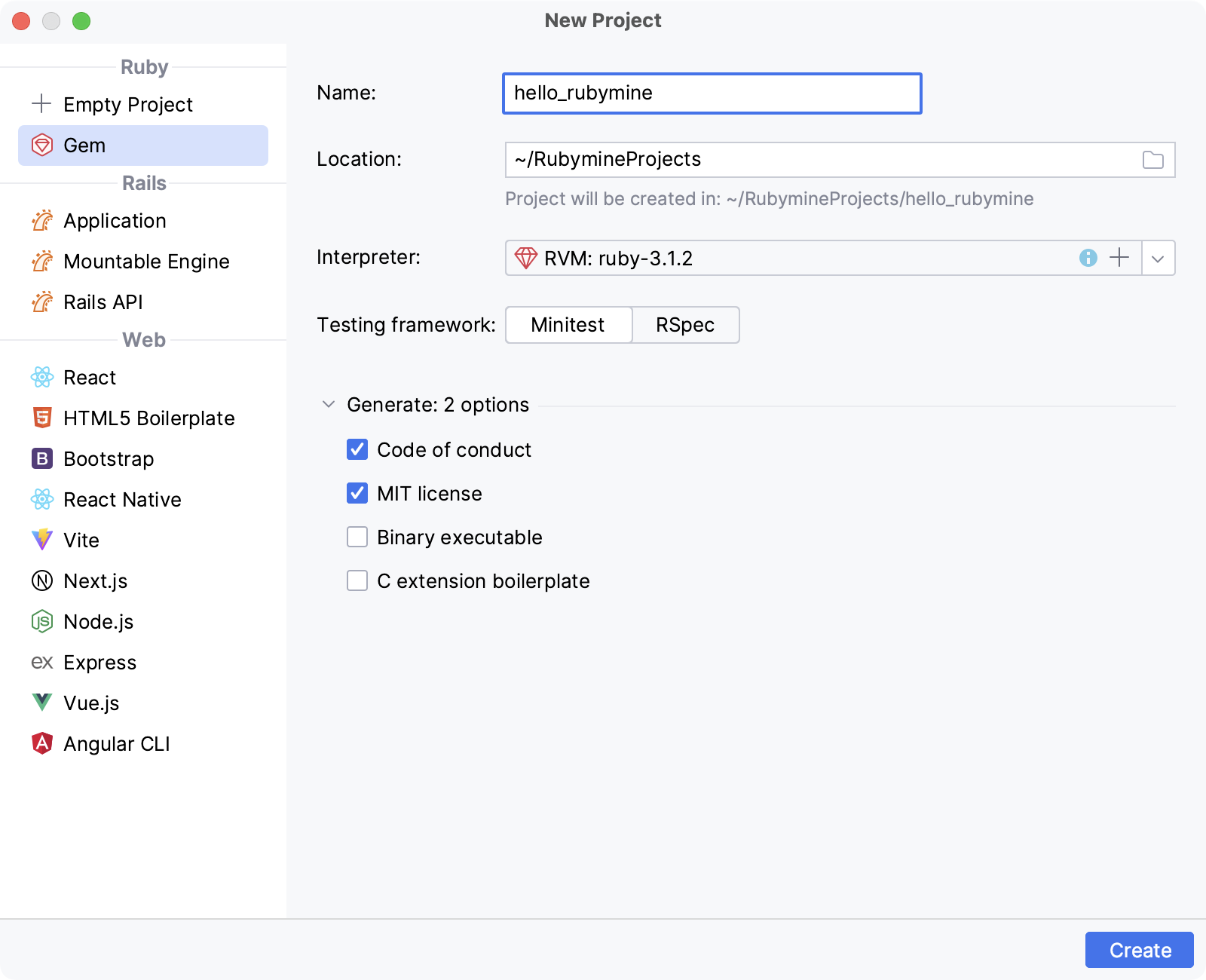Click the plus icon to add interpreter
Screen dimensions: 1206x980
(x=1119, y=258)
